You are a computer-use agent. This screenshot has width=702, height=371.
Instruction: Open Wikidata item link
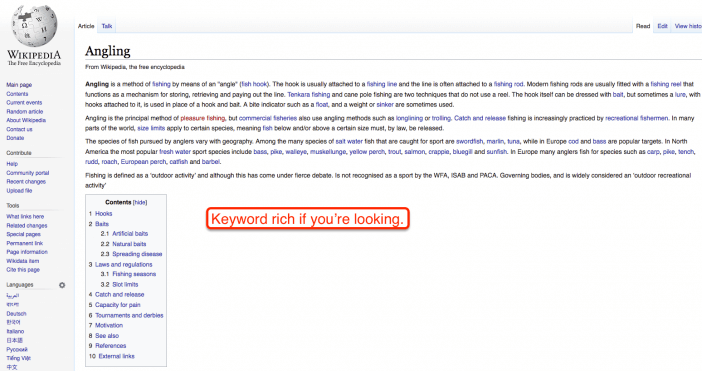23,261
